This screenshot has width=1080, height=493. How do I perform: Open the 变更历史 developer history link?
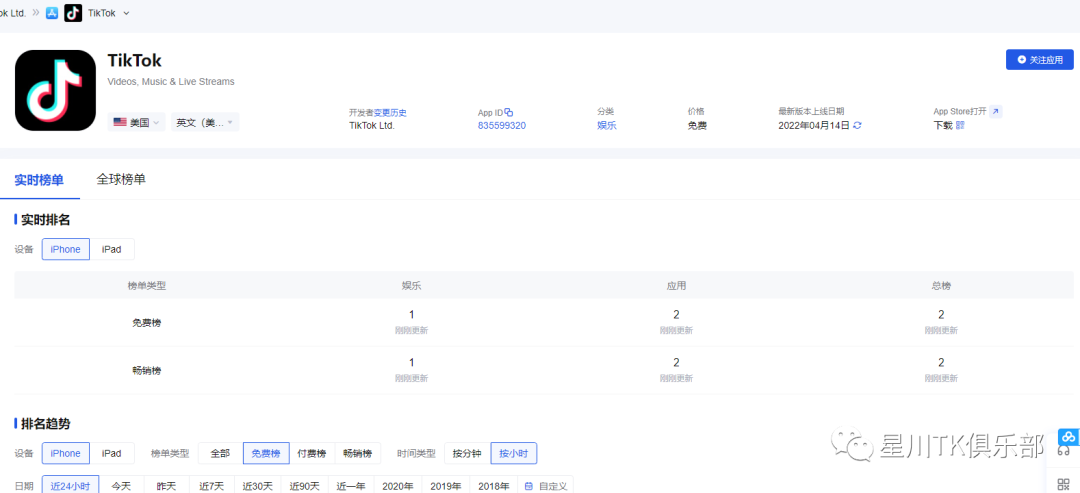(x=390, y=112)
